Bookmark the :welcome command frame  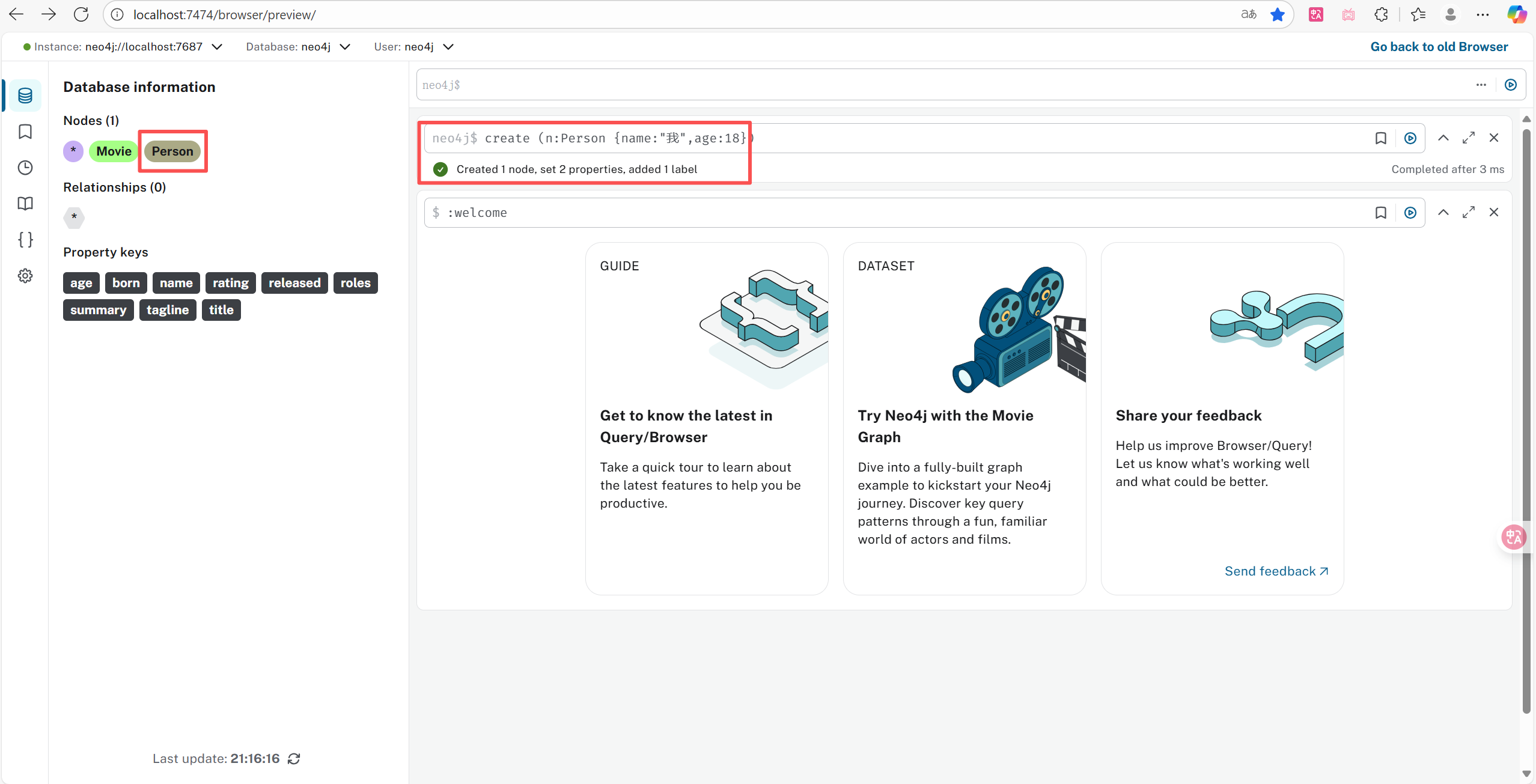[1380, 213]
